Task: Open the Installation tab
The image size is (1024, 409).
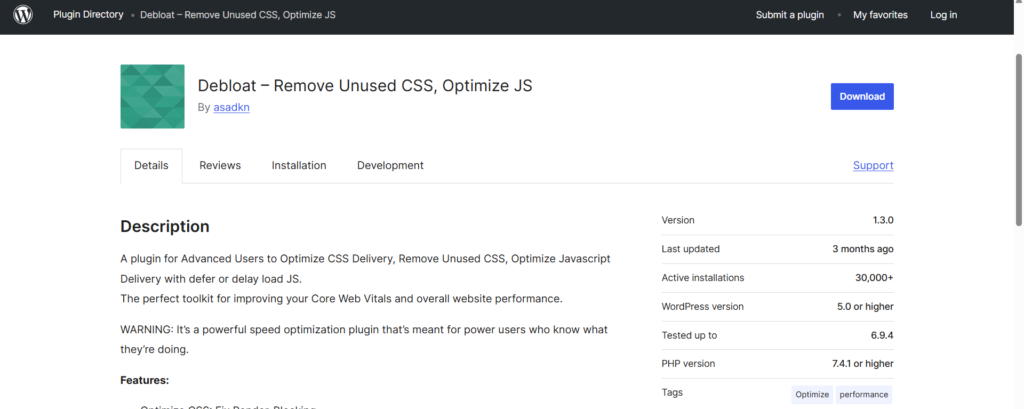Action: click(x=299, y=165)
